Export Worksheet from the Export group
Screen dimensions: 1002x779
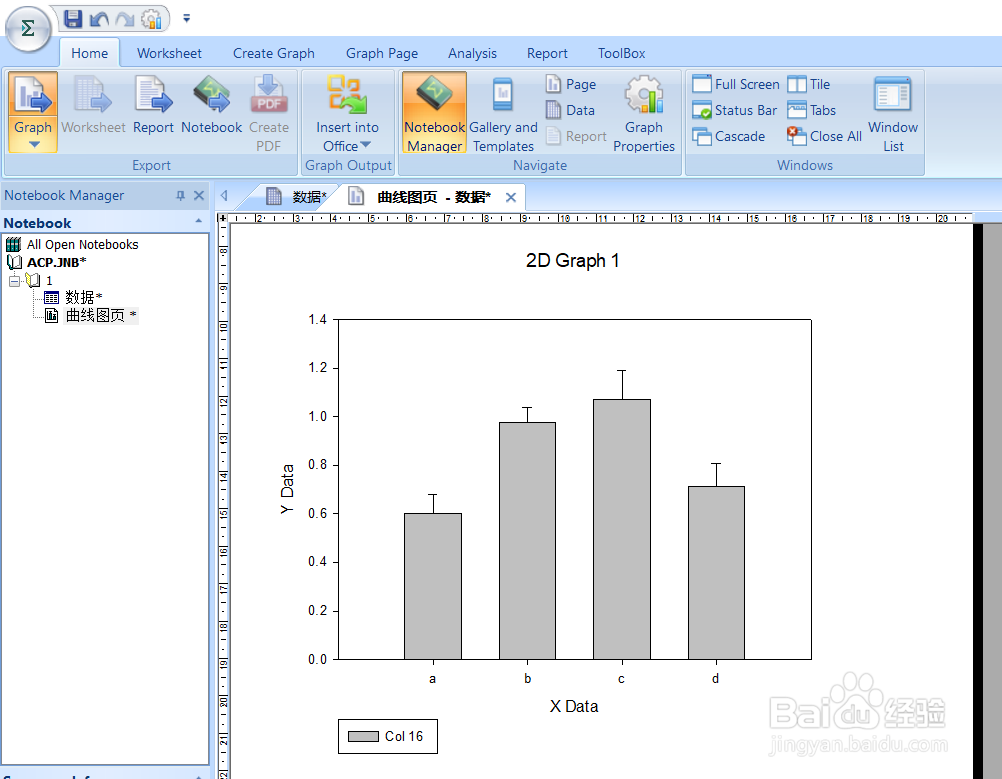[93, 105]
